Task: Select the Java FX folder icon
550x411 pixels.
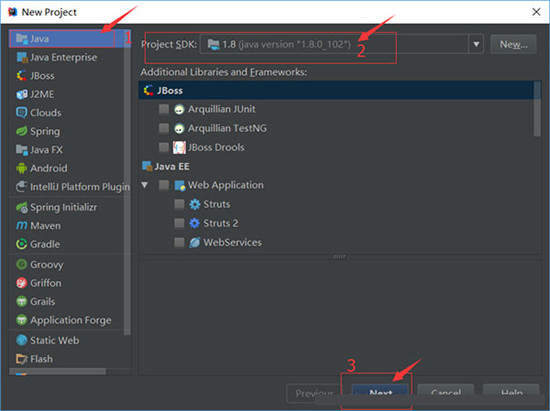Action: pos(22,150)
